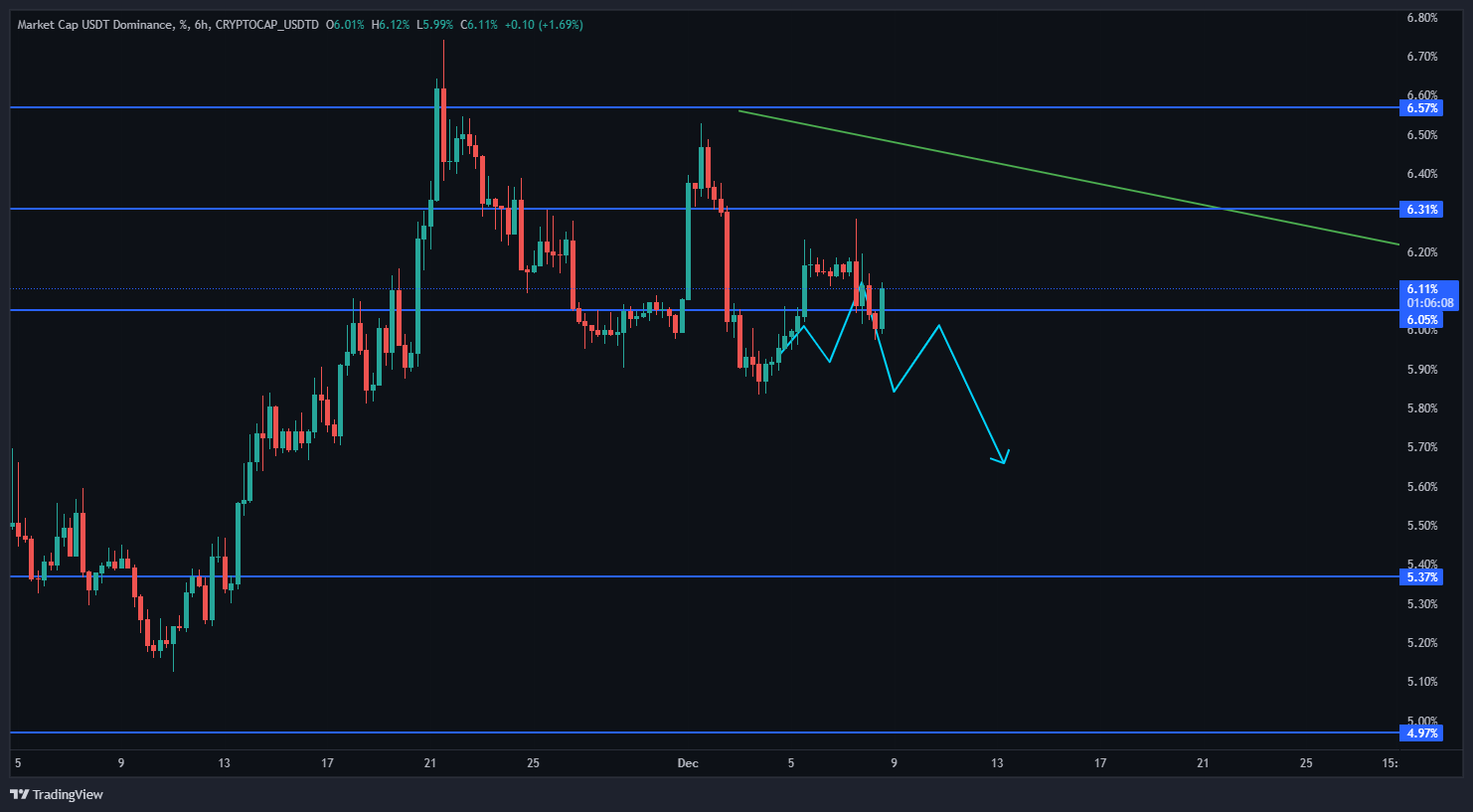Click the Dec label on time axis
Image resolution: width=1473 pixels, height=812 pixels.
(688, 763)
